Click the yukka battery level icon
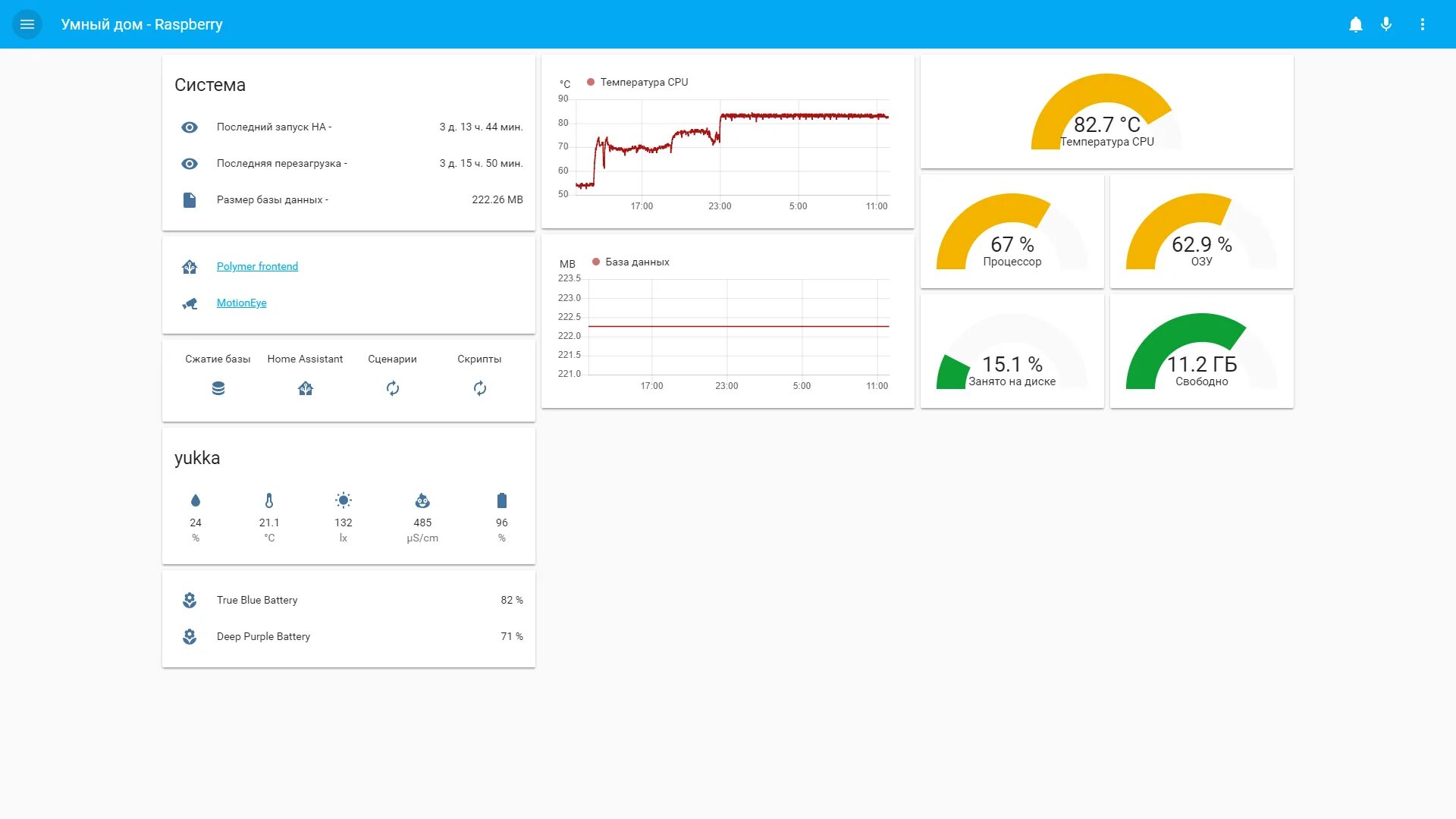The width and height of the screenshot is (1456, 819). (x=502, y=500)
